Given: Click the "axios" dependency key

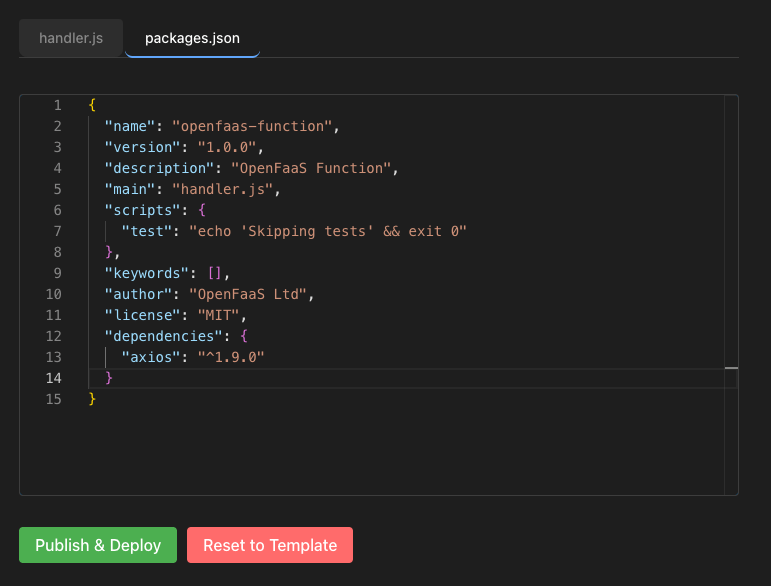Looking at the screenshot, I should pos(151,357).
